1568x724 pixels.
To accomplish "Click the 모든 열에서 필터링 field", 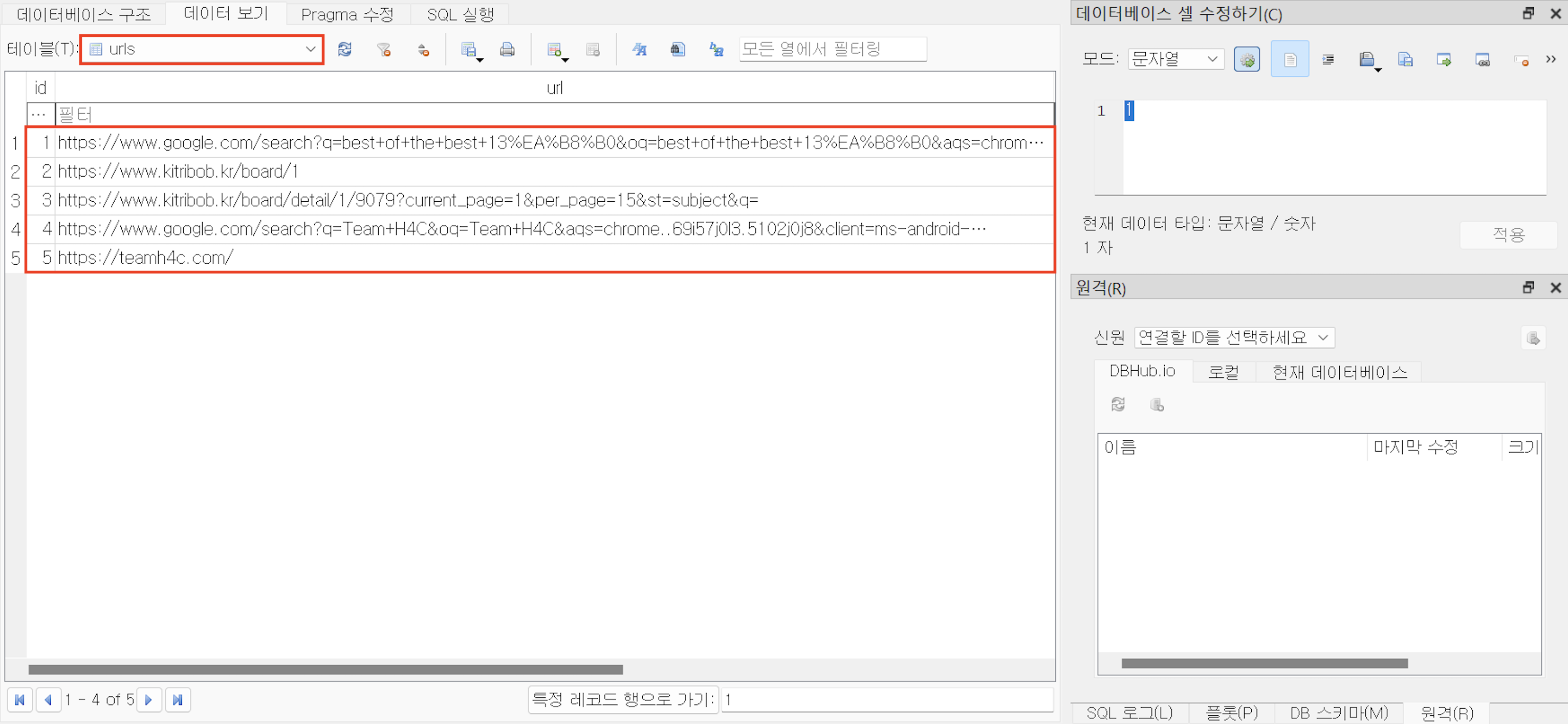I will tap(832, 49).
